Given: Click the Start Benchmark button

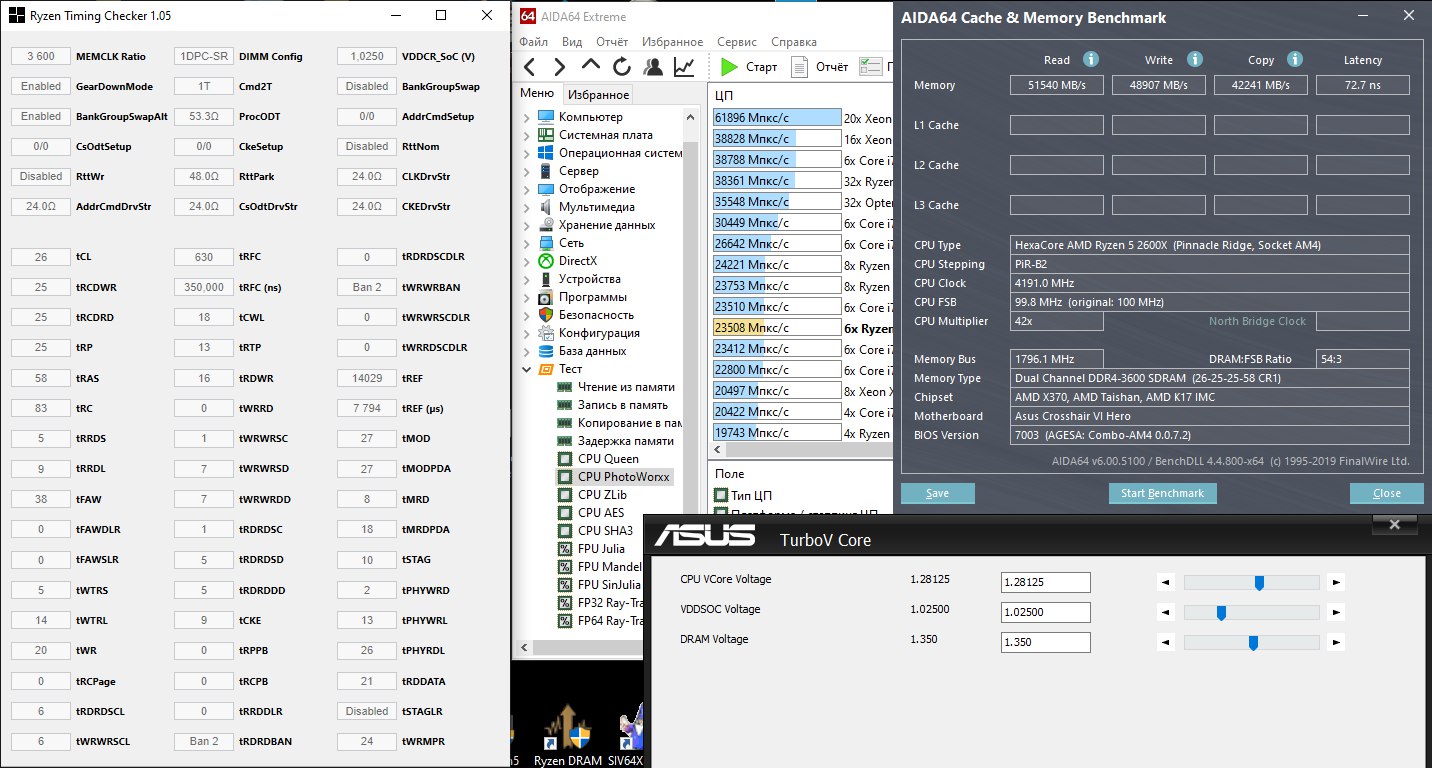Looking at the screenshot, I should (1162, 493).
